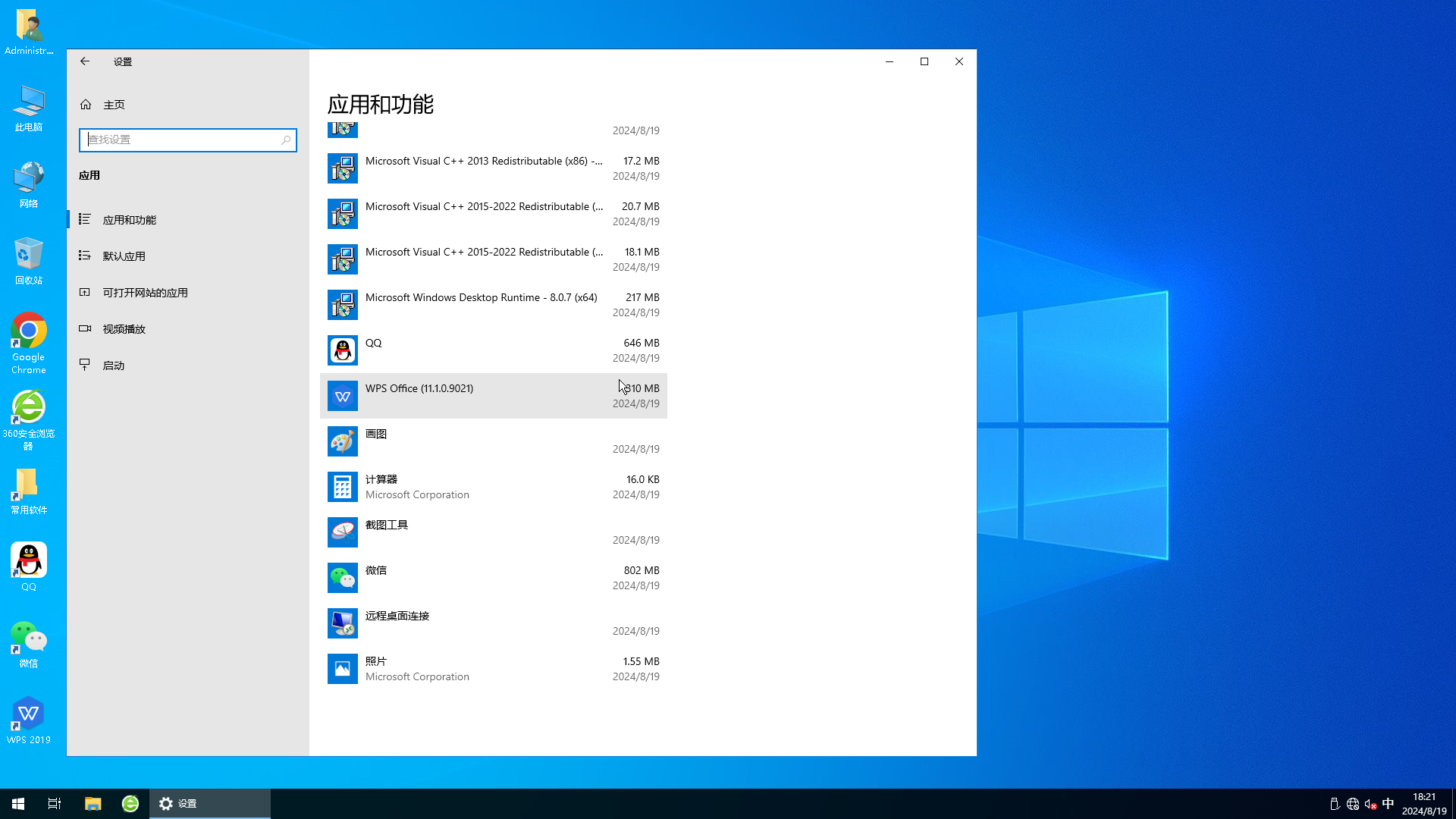Click the WPS Office icon in app list
This screenshot has width=1456, height=819.
343,396
